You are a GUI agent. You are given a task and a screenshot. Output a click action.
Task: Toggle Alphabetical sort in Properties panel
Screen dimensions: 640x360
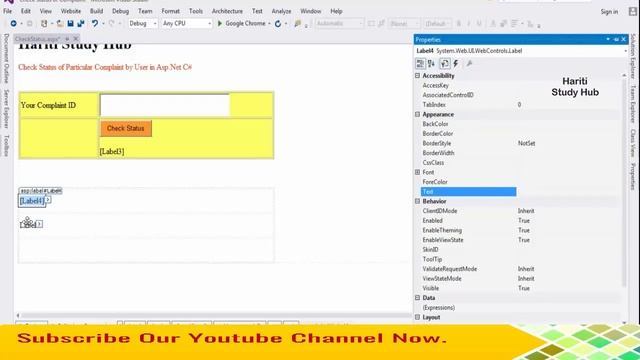tap(431, 64)
